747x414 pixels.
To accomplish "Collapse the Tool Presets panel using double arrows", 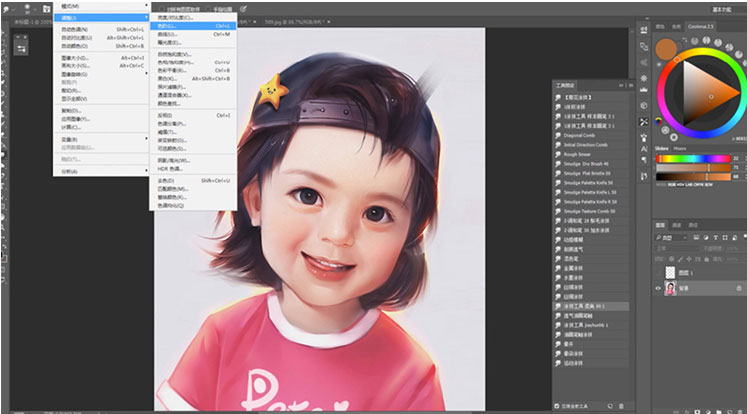I will pyautogui.click(x=621, y=85).
